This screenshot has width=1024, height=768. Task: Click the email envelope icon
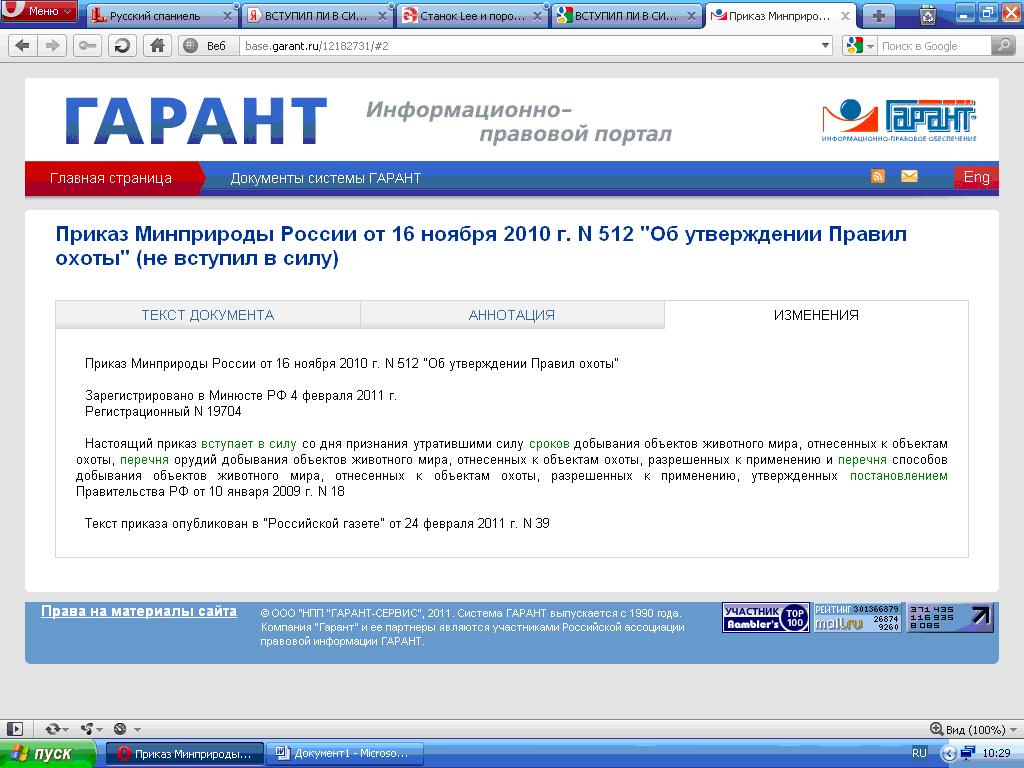coord(909,177)
